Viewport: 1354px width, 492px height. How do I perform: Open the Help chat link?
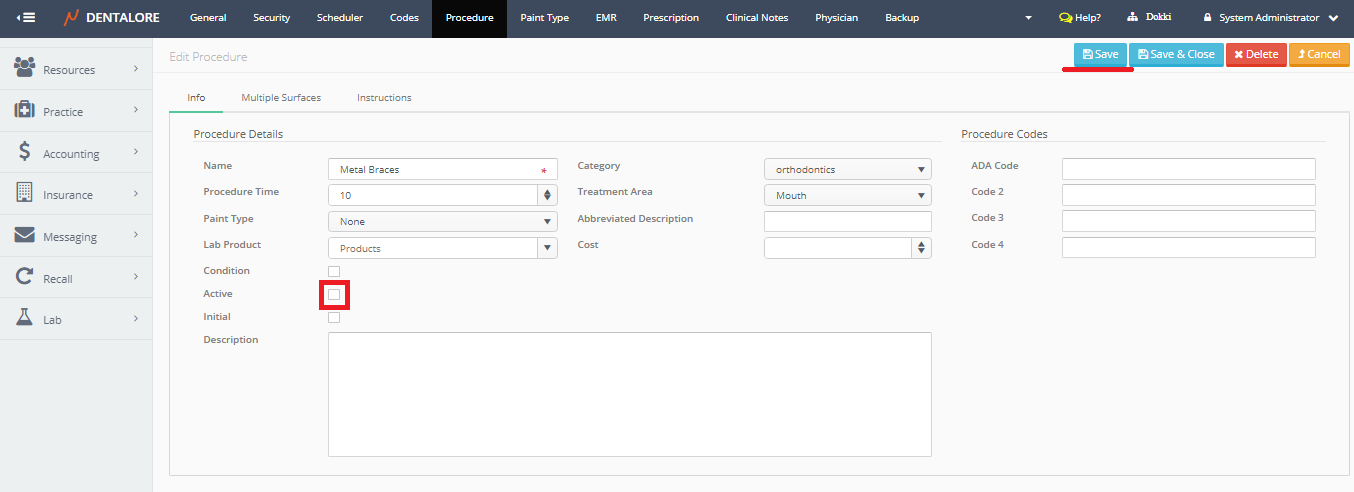pos(1079,18)
